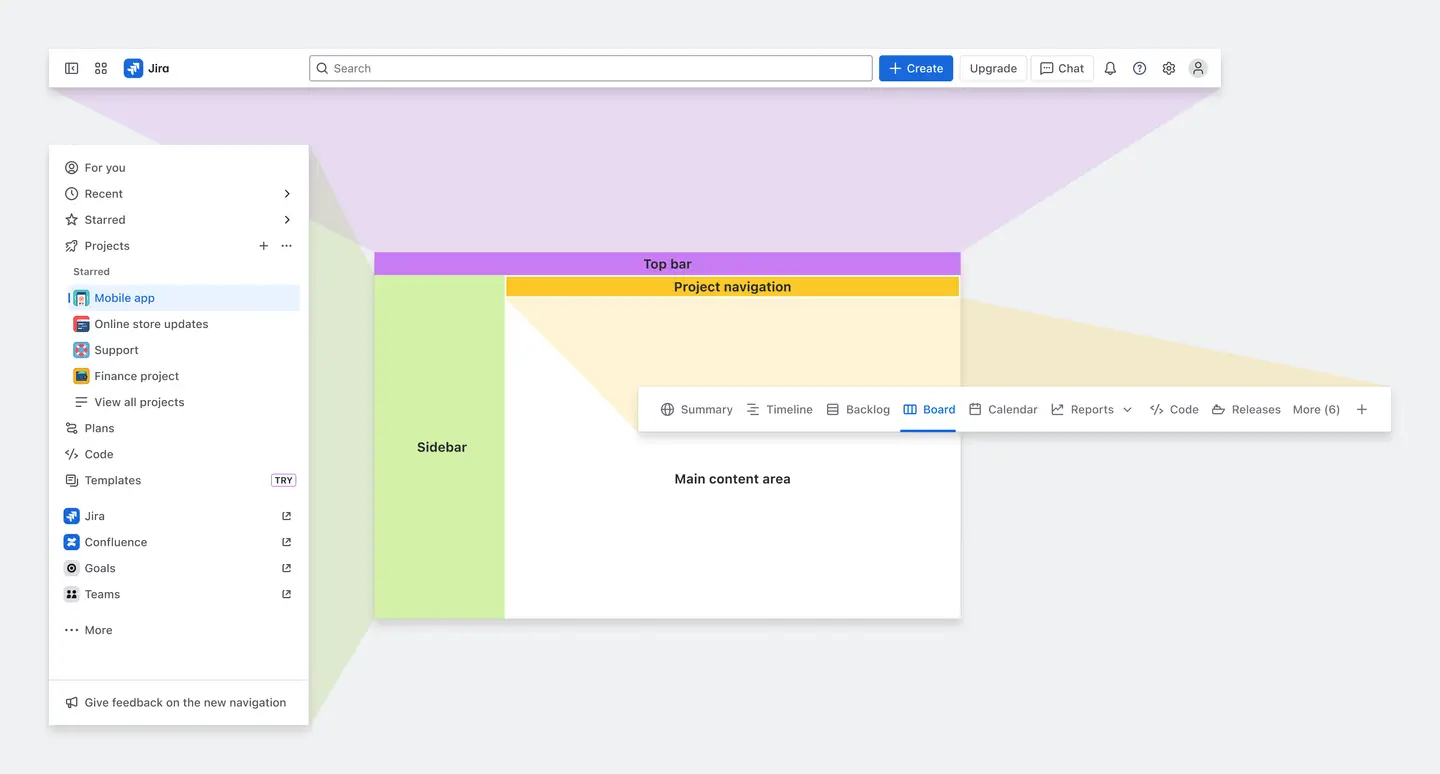This screenshot has height=774, width=1440.
Task: Add a project with the plus icon
Action: 263,245
